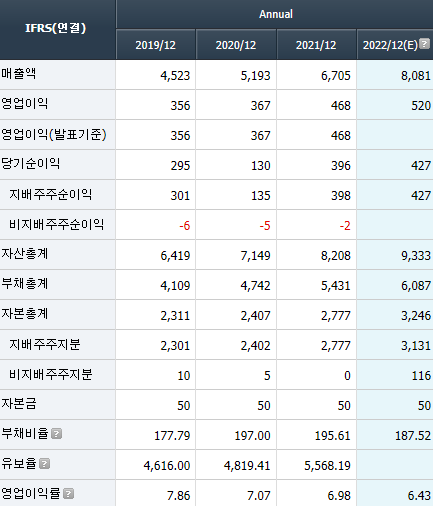Click 당기순이익 value 295
The width and height of the screenshot is (433, 506).
(x=180, y=166)
